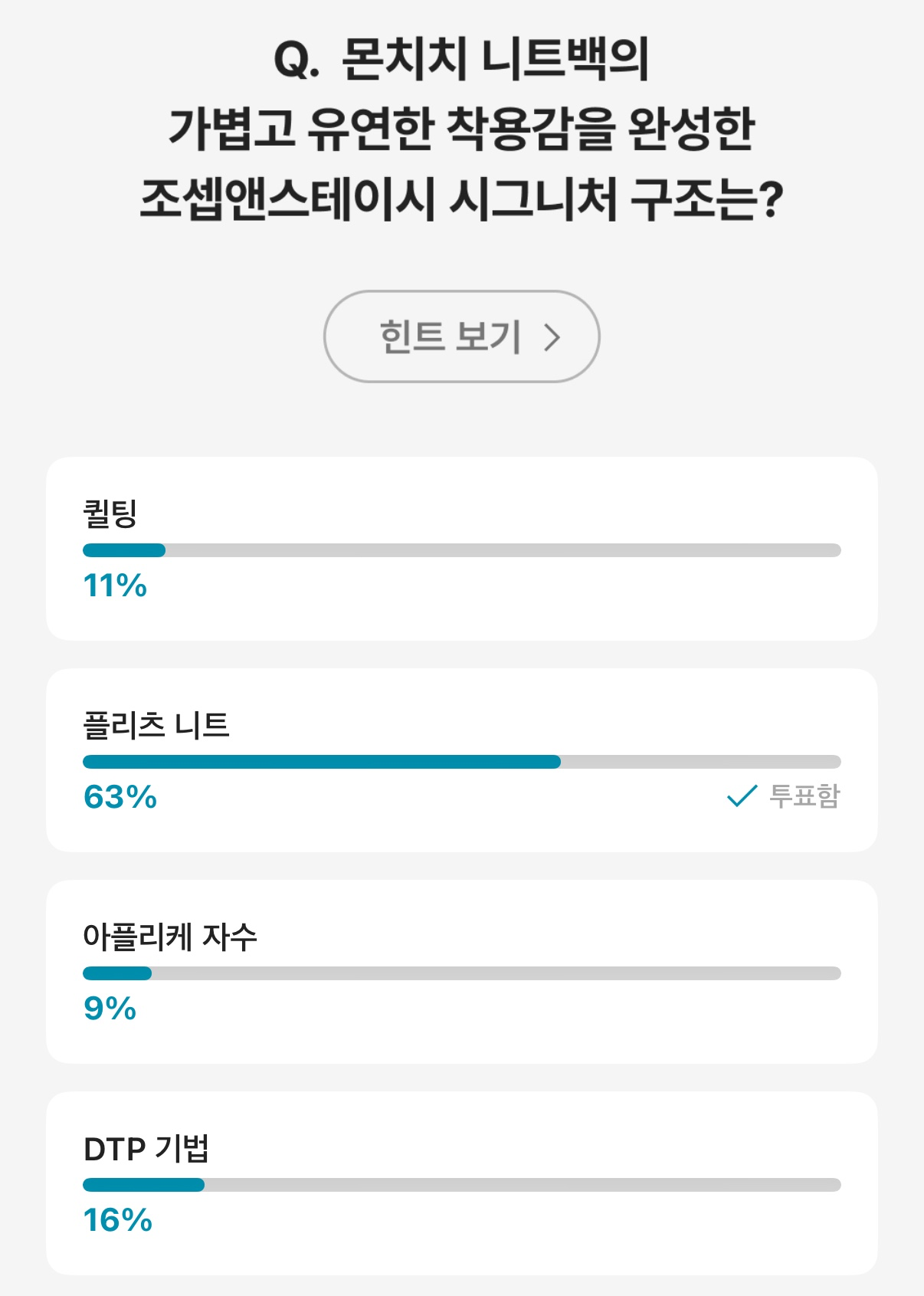Click the checkmark icon next to 투표함

[x=742, y=796]
